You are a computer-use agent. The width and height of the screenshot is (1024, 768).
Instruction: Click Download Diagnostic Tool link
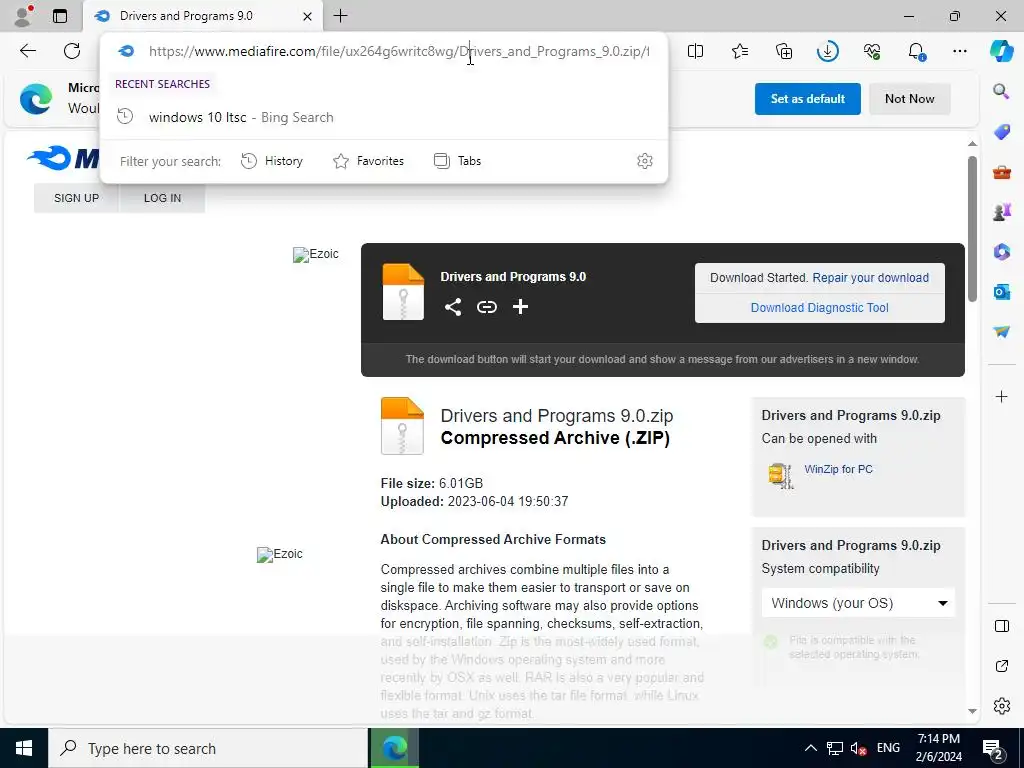tap(819, 308)
